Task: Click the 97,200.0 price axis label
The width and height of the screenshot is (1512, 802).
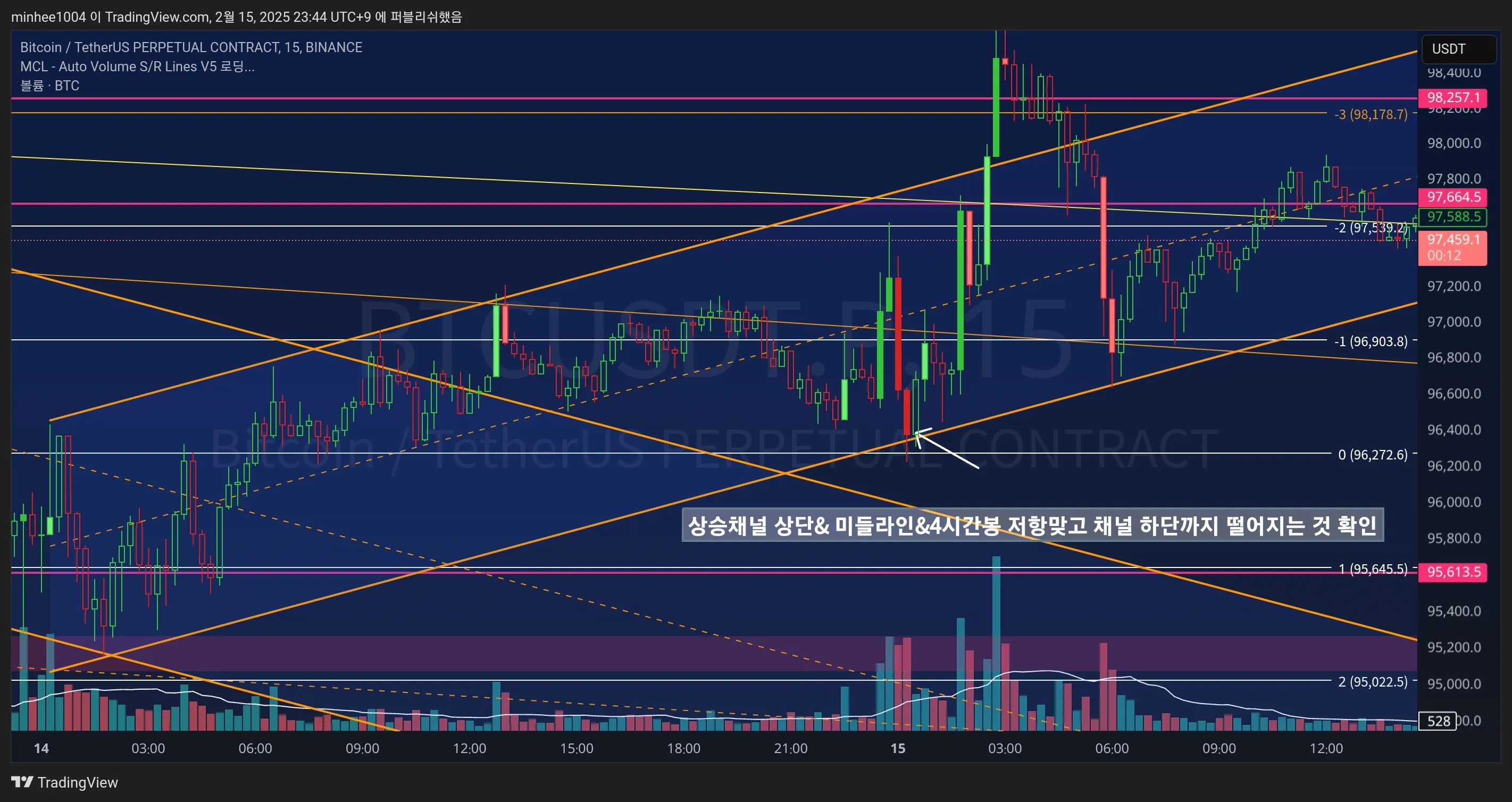Action: pyautogui.click(x=1455, y=286)
